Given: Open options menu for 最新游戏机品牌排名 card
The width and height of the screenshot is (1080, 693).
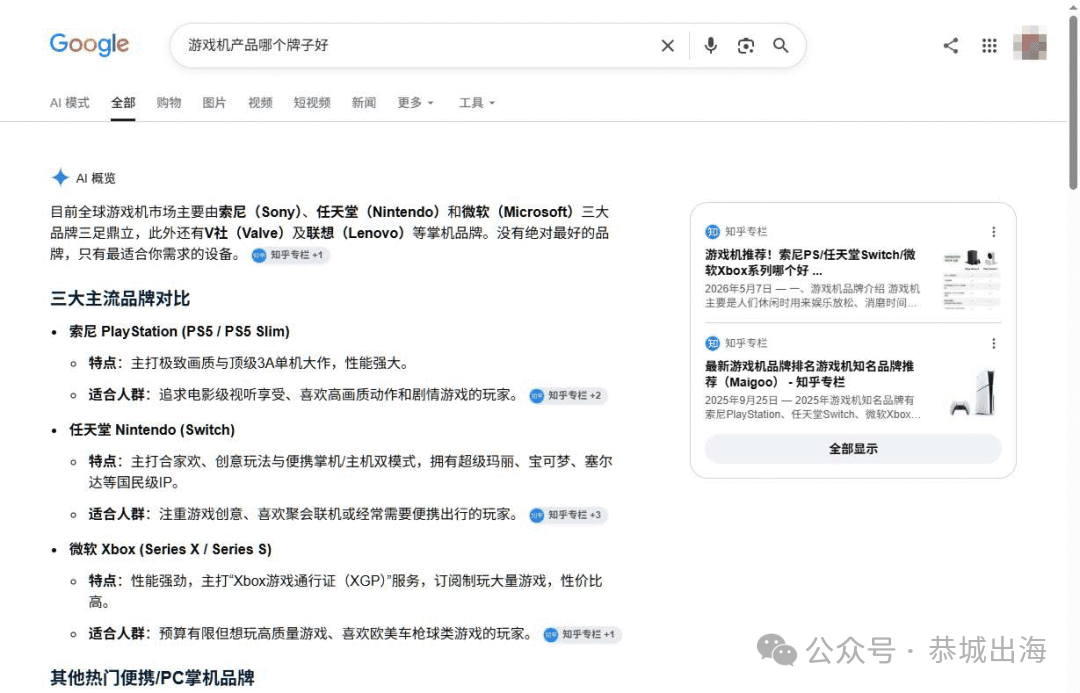Looking at the screenshot, I should coord(993,343).
